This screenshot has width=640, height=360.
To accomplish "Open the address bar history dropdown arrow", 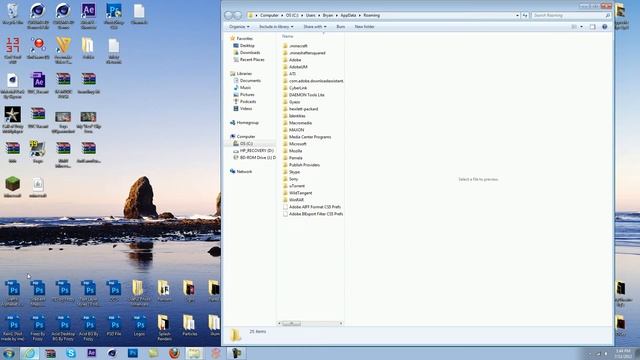I will tap(517, 16).
